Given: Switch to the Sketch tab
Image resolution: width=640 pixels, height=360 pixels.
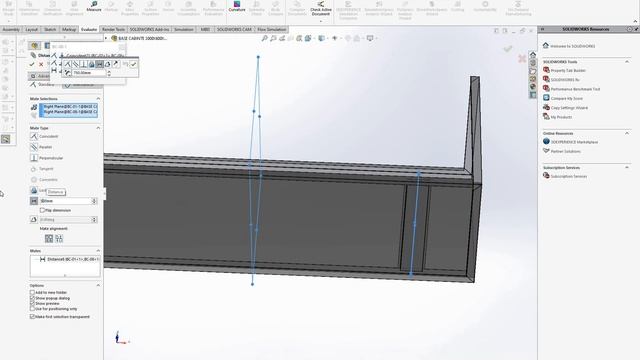Looking at the screenshot, I should click(x=50, y=29).
